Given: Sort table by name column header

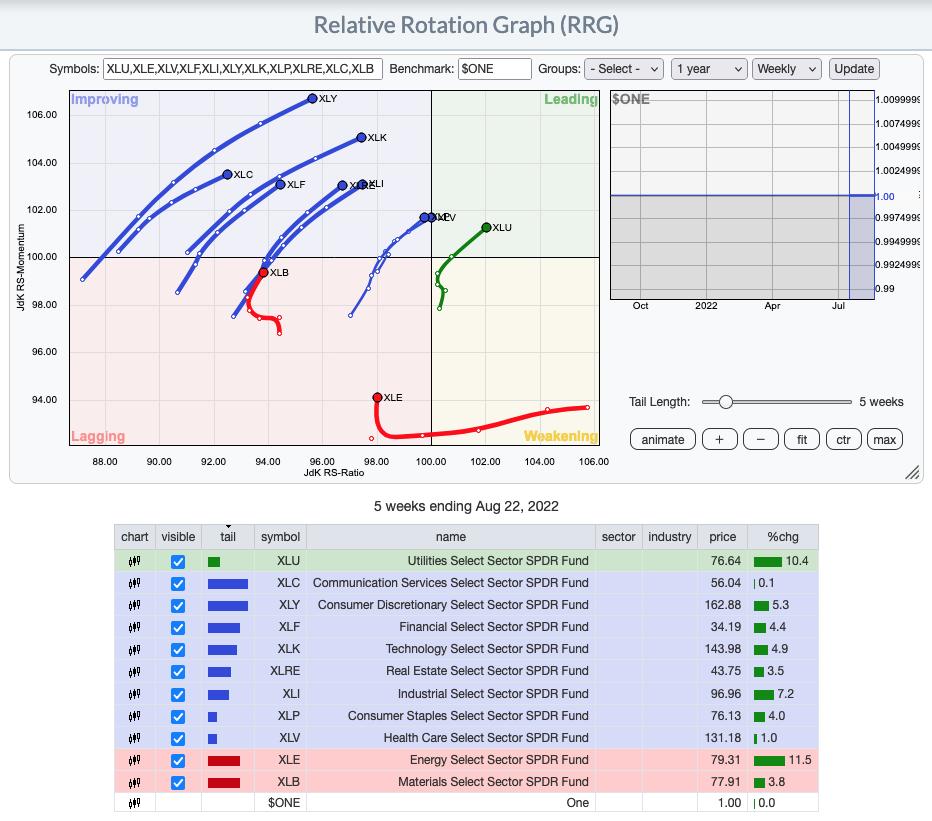Looking at the screenshot, I should coord(451,537).
